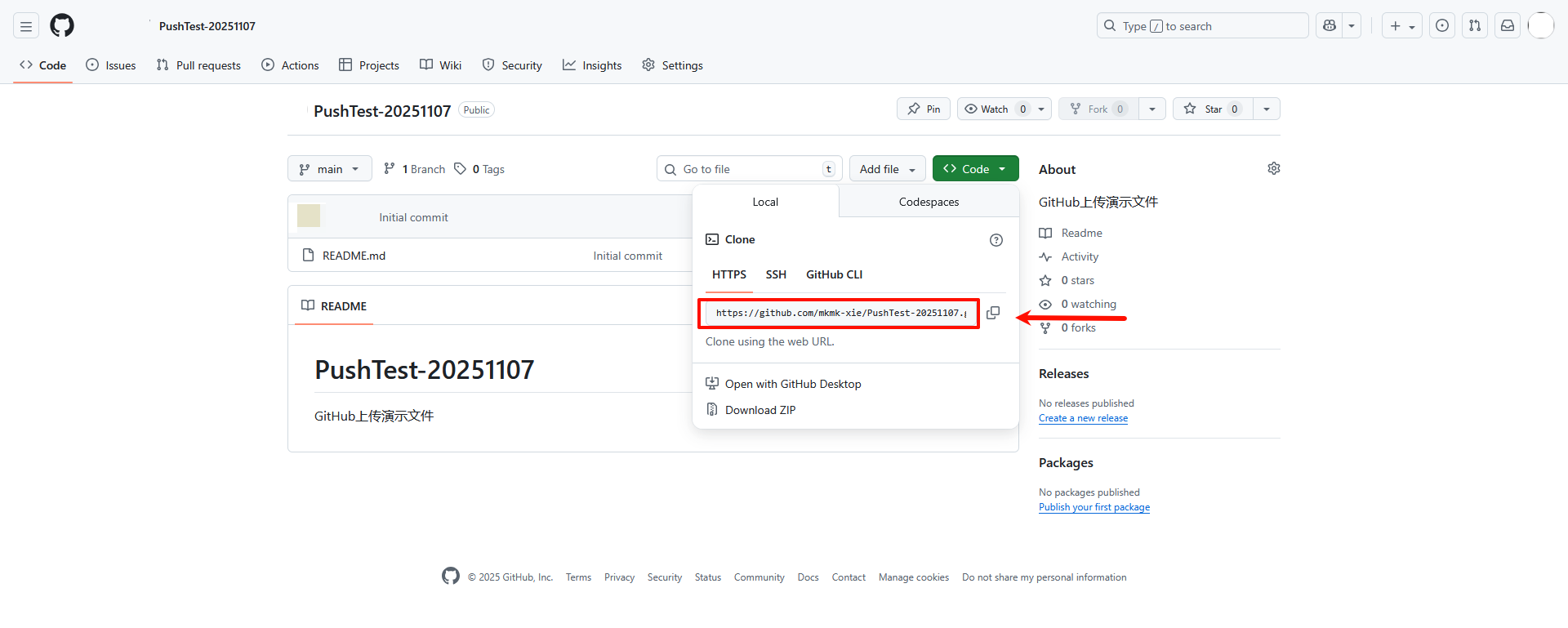View the 0 Tags link

[x=479, y=169]
